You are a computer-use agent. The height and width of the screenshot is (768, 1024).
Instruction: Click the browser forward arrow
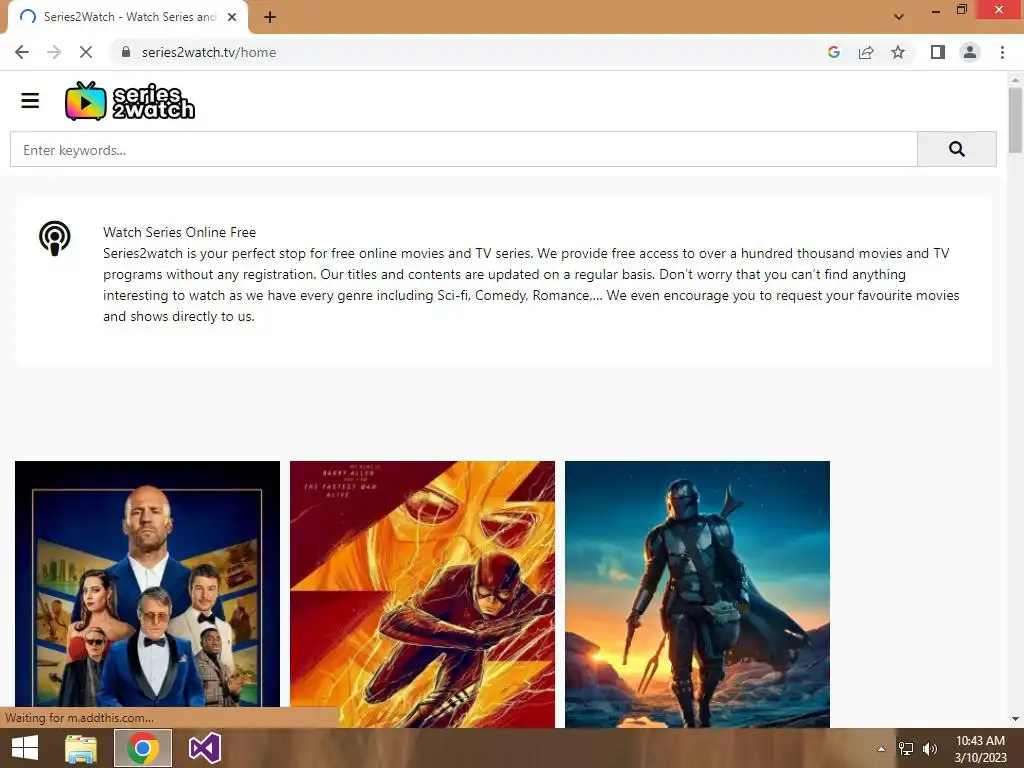(54, 52)
